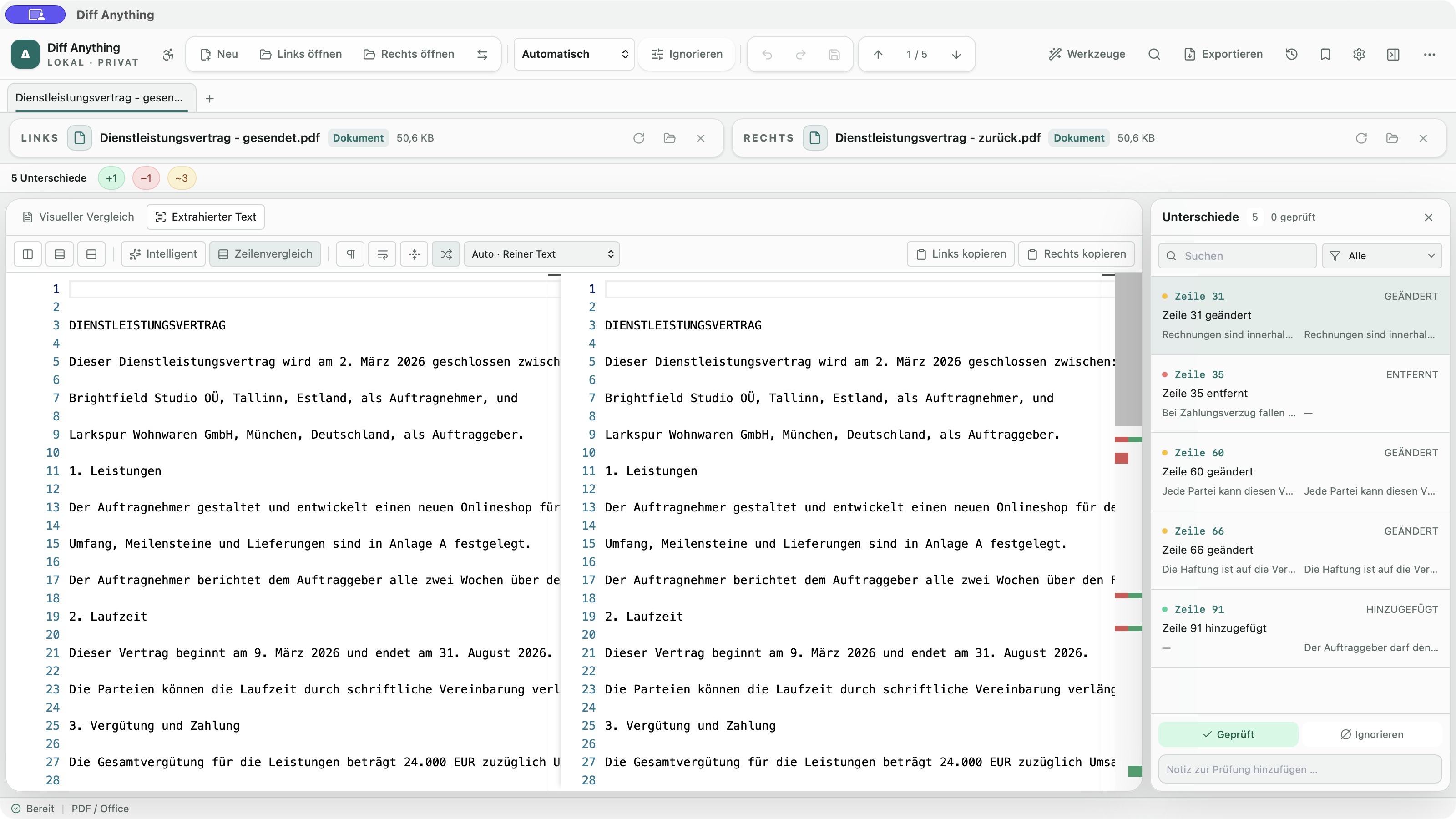The image size is (1456, 819).
Task: Open the history clock icon
Action: click(x=1292, y=54)
